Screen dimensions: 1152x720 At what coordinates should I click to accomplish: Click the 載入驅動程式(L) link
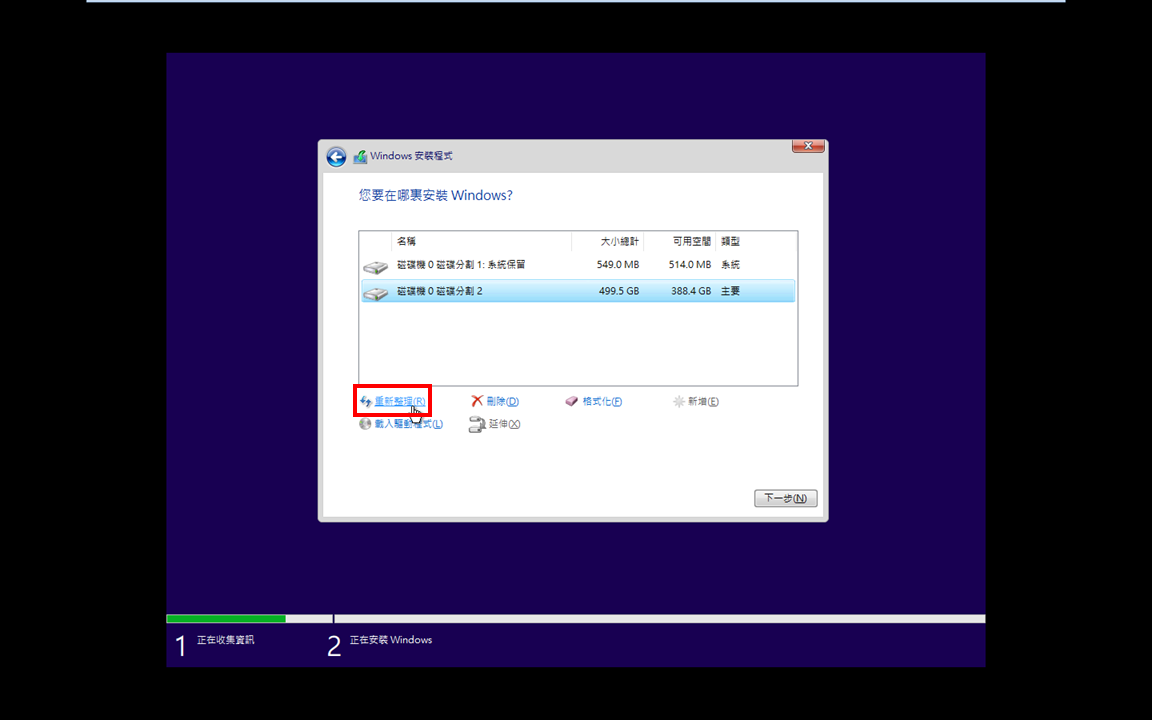[408, 424]
